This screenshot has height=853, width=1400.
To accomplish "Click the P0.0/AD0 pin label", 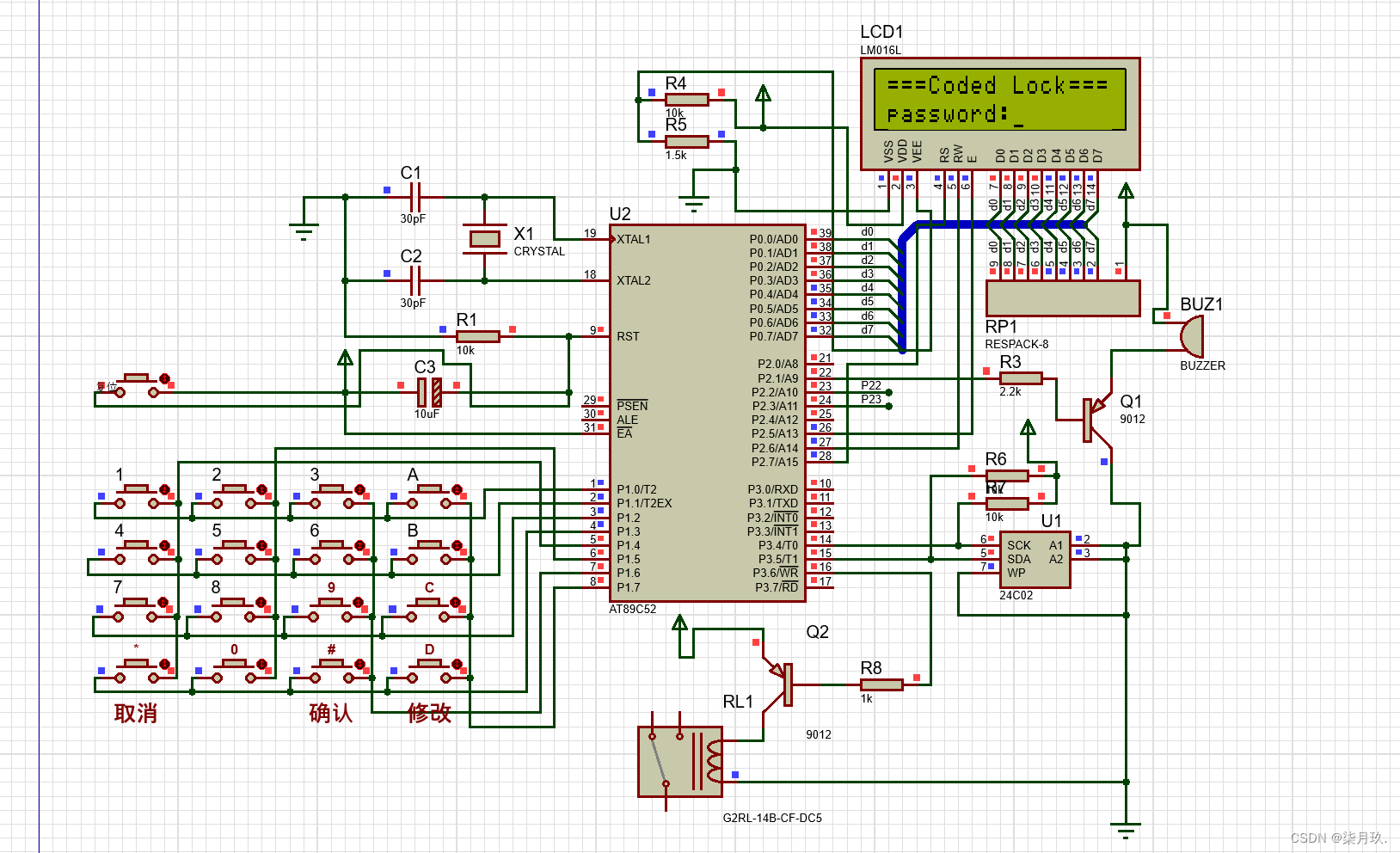I will pyautogui.click(x=773, y=239).
